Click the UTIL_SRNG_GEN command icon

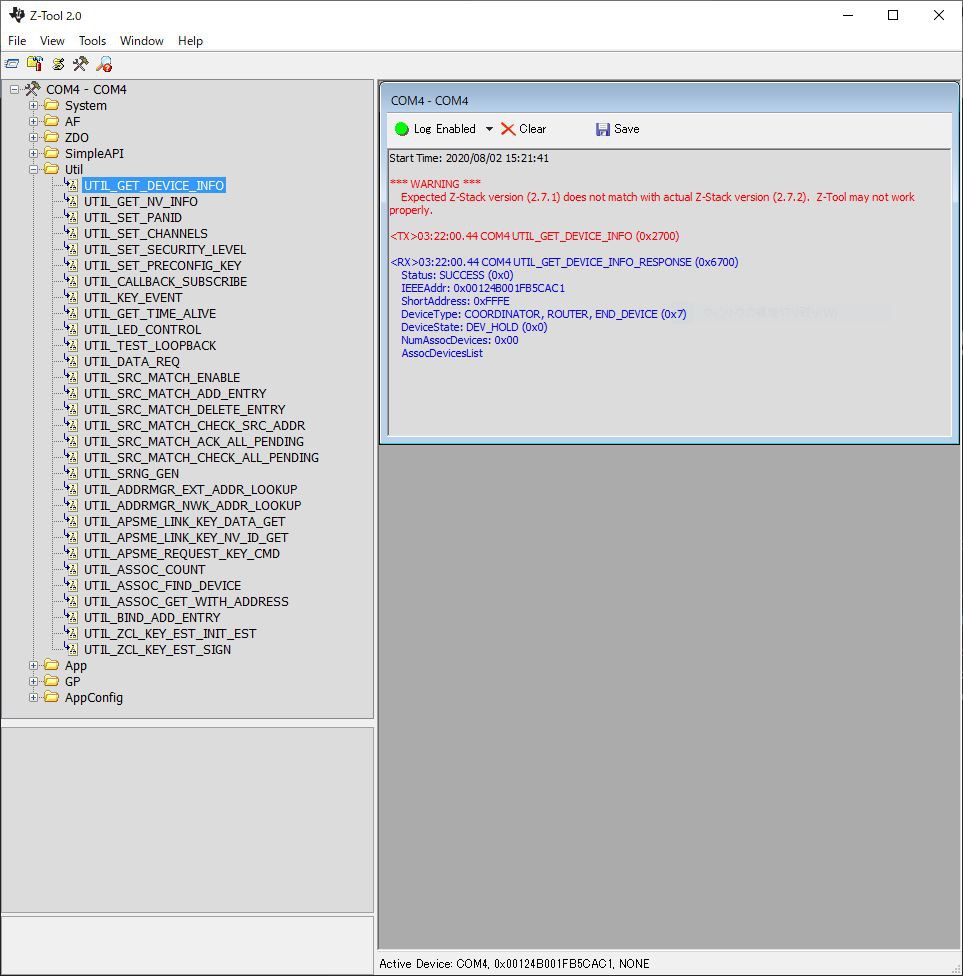click(72, 473)
